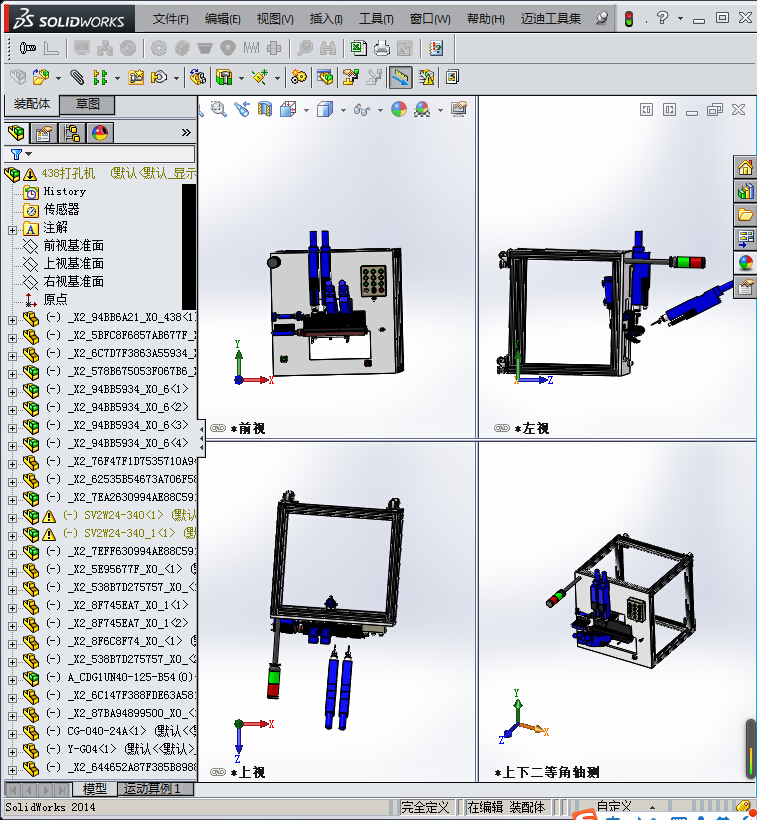This screenshot has width=757, height=820.
Task: Open Component Pattern dropdown arrow
Action: (117, 78)
